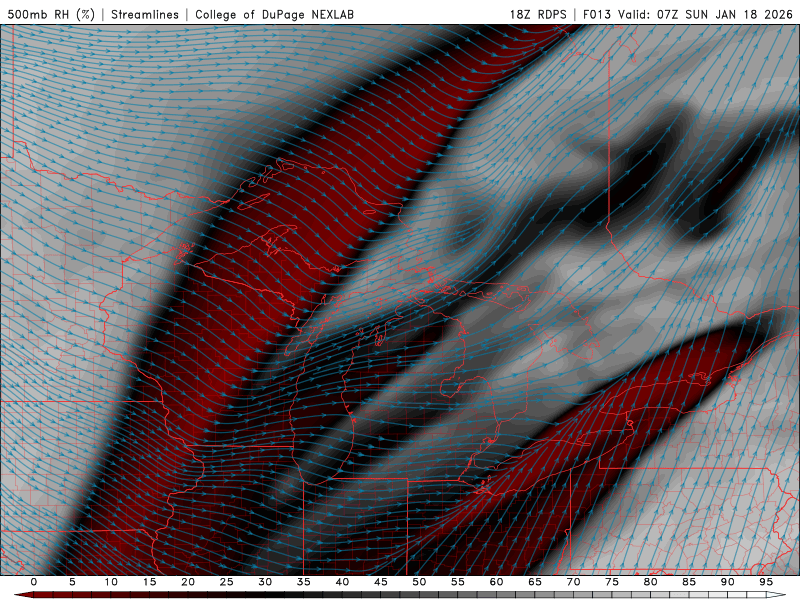The width and height of the screenshot is (800, 600).
Task: Click the '15' colorbar label
Action: coord(149,582)
